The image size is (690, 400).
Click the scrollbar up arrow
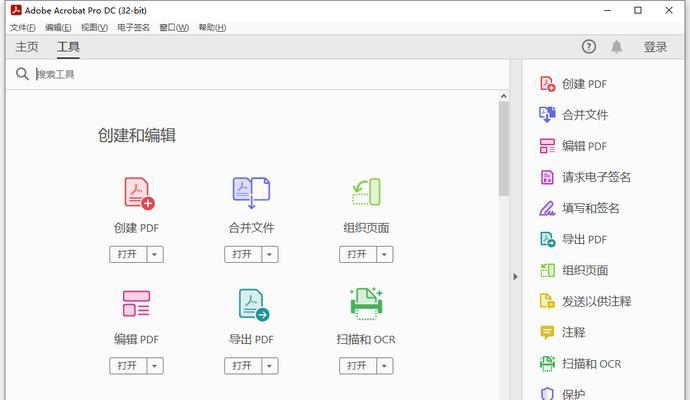coord(503,96)
